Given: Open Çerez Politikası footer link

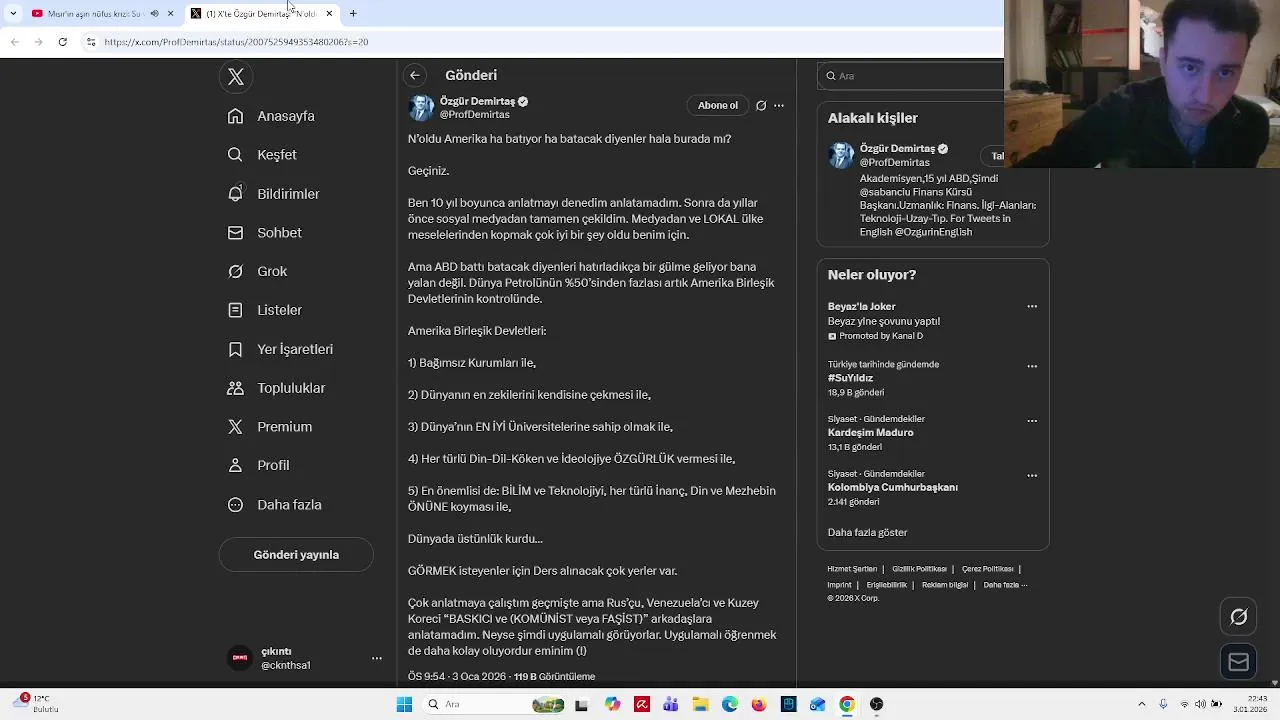Looking at the screenshot, I should click(987, 569).
